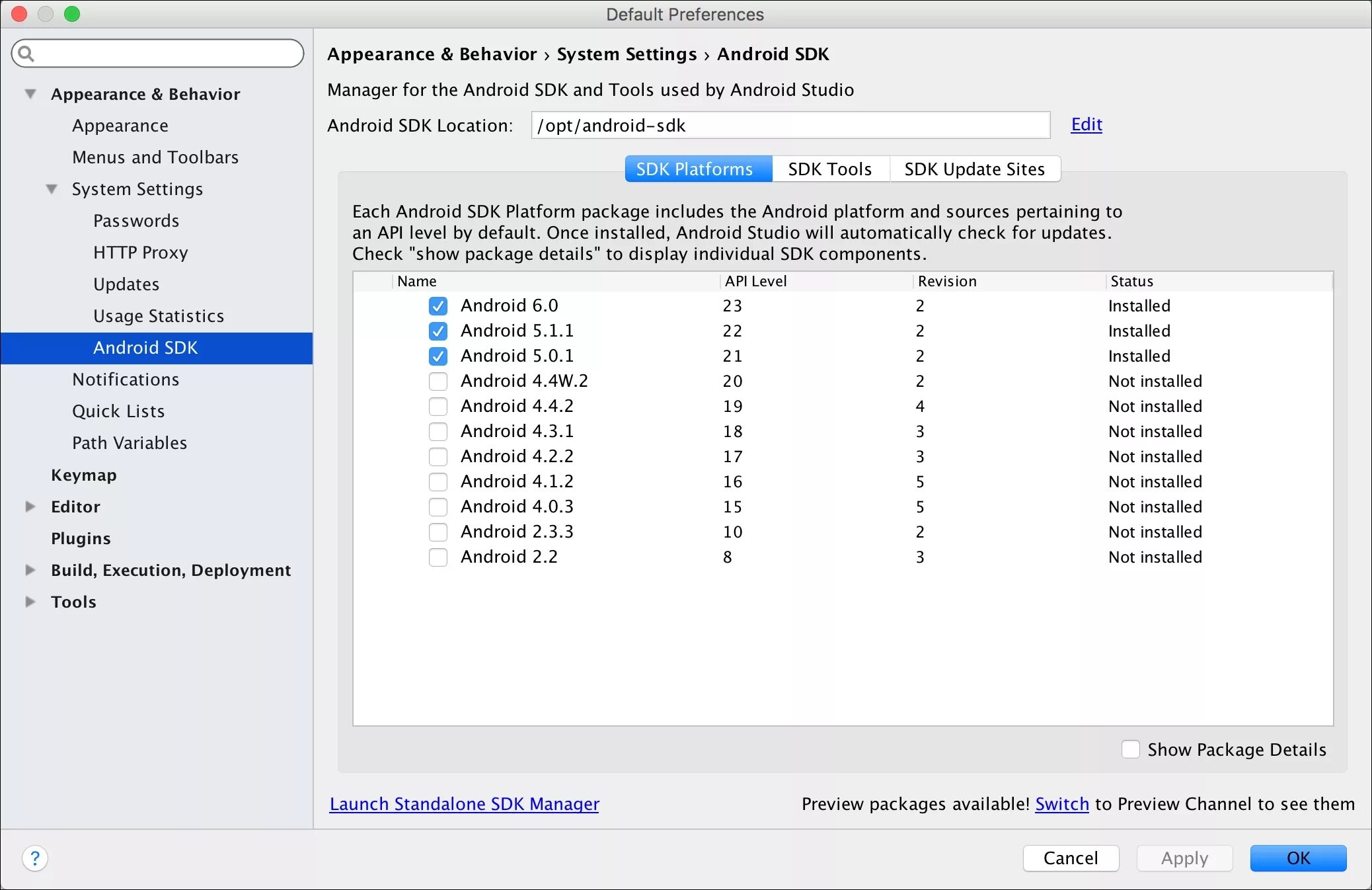Open the SDK Update Sites tab
Screen dimensions: 1372x890
pos(975,169)
